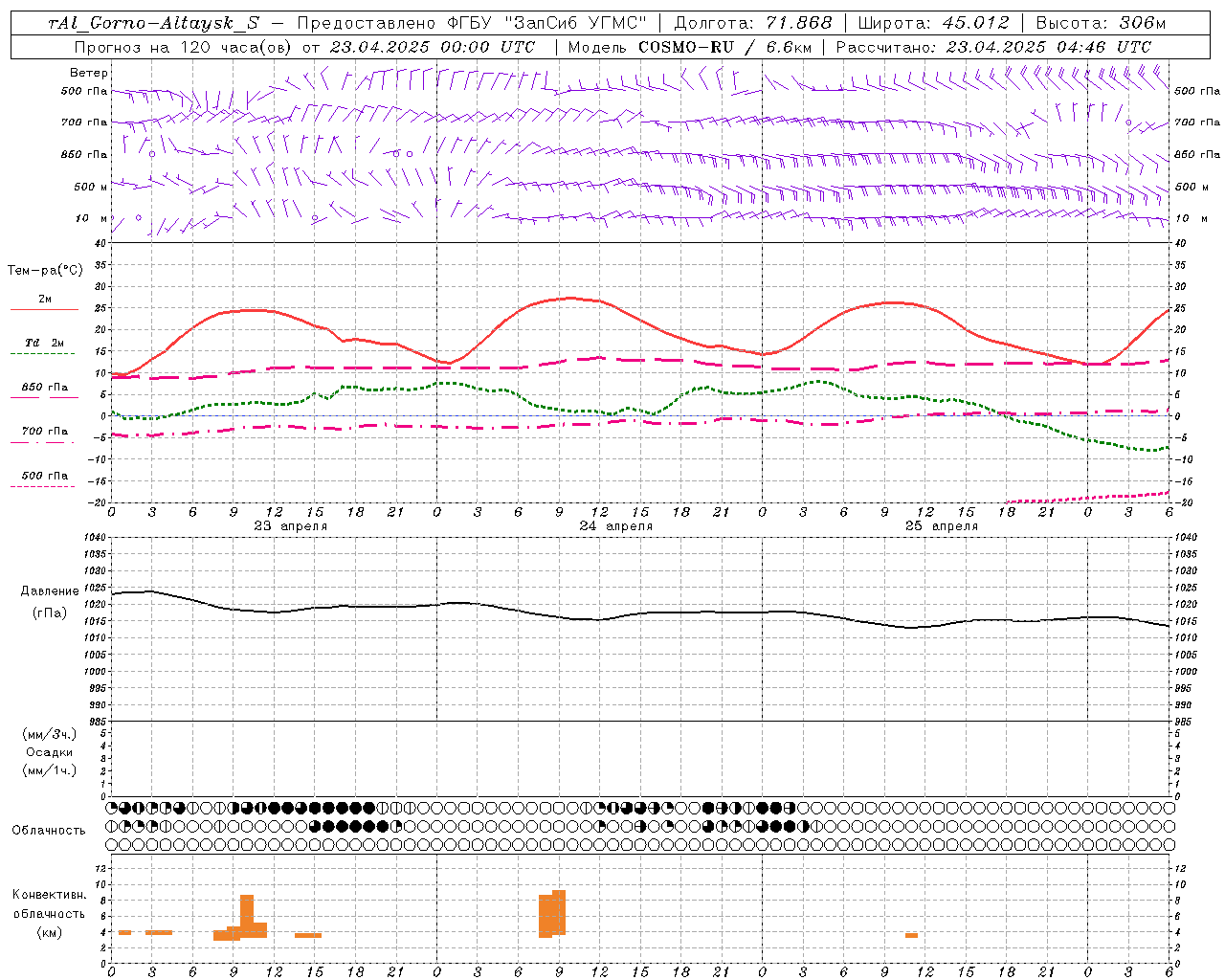Click the Осадки panel label
Image resolution: width=1225 pixels, height=980 pixels.
(x=50, y=752)
